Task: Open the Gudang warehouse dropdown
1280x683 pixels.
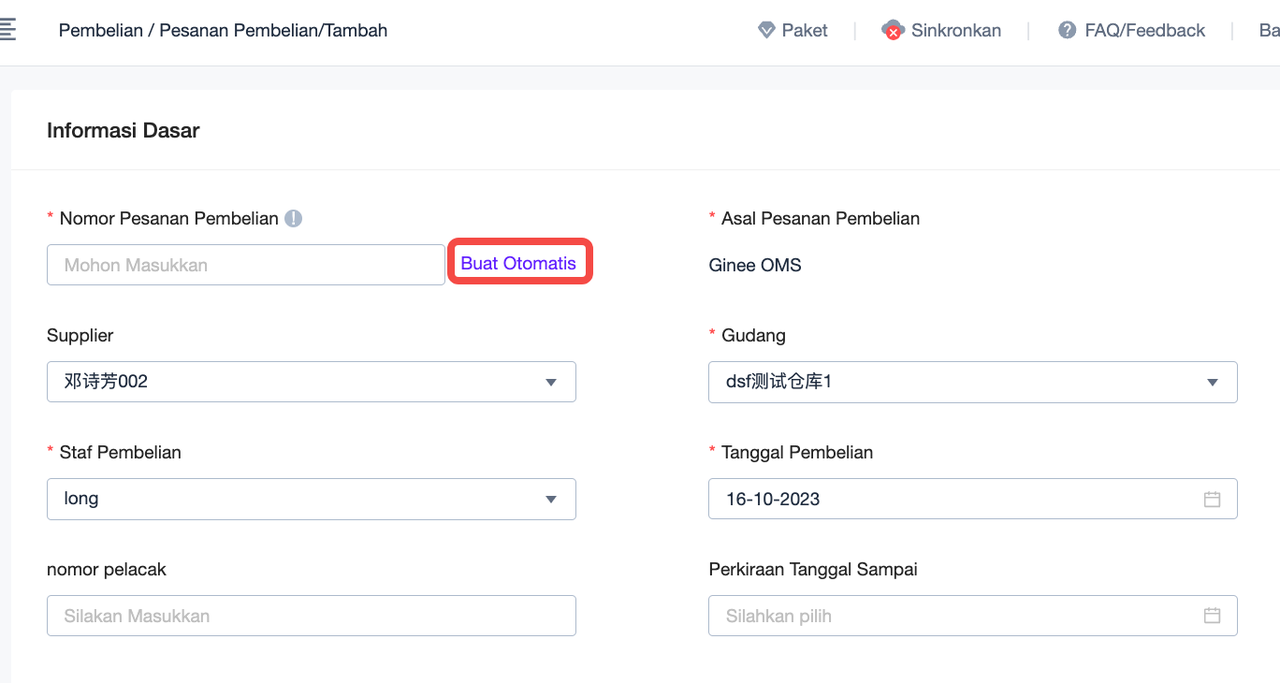Action: (972, 382)
